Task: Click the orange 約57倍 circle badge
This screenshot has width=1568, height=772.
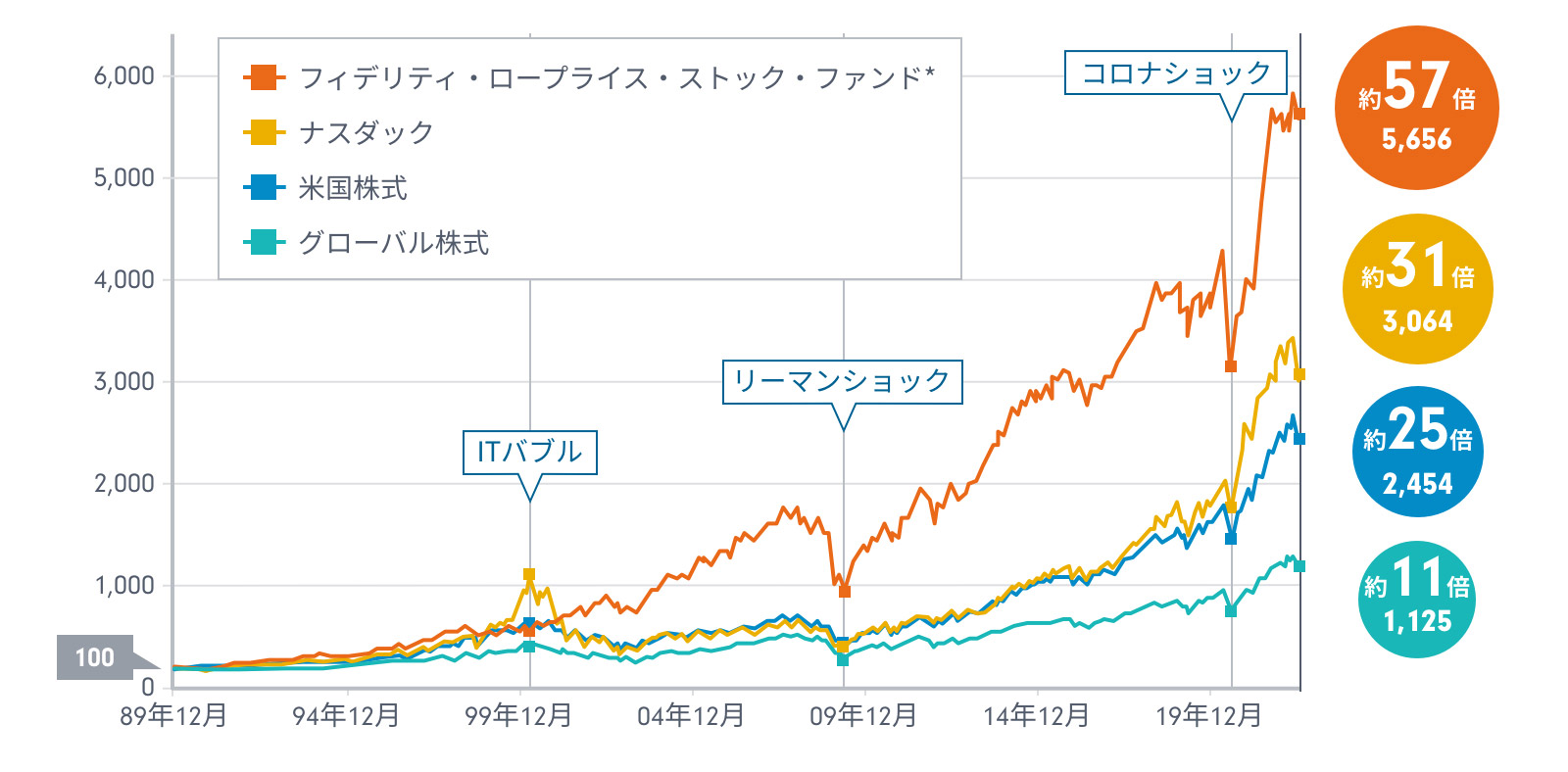Action: [x=1417, y=108]
